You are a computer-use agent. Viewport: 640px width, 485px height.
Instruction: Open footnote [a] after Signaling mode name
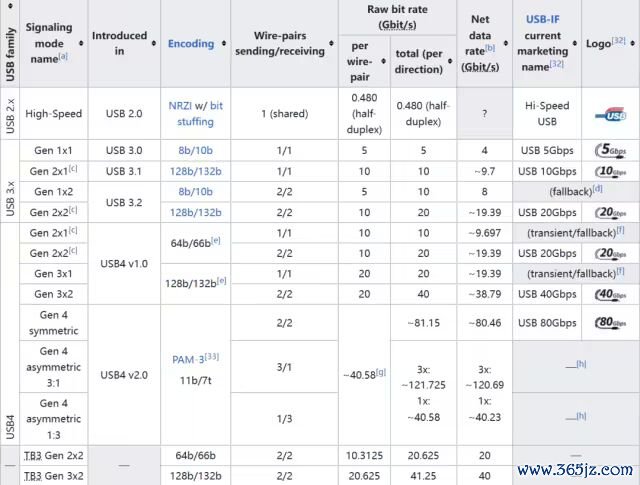63,56
